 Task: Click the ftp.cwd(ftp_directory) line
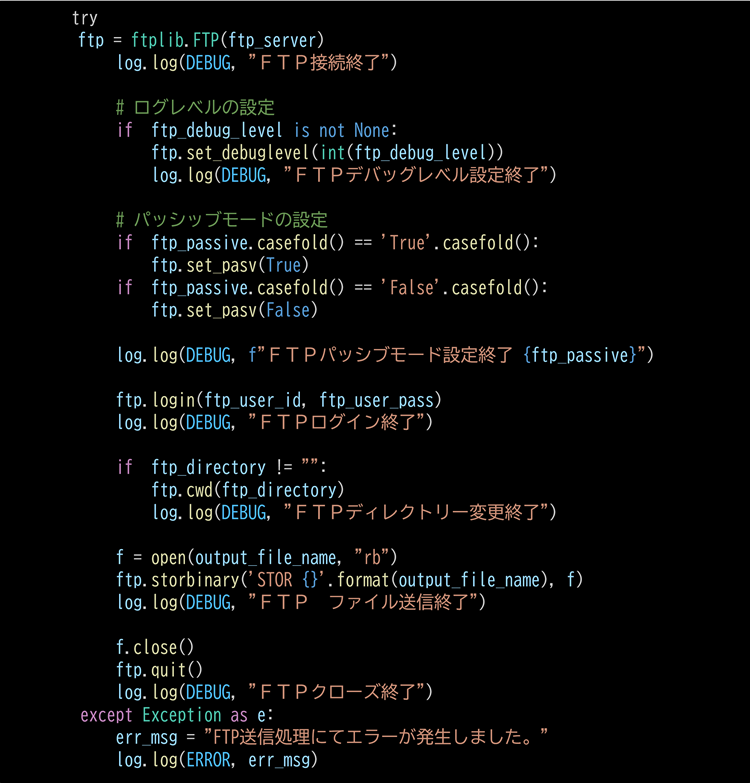tap(248, 490)
